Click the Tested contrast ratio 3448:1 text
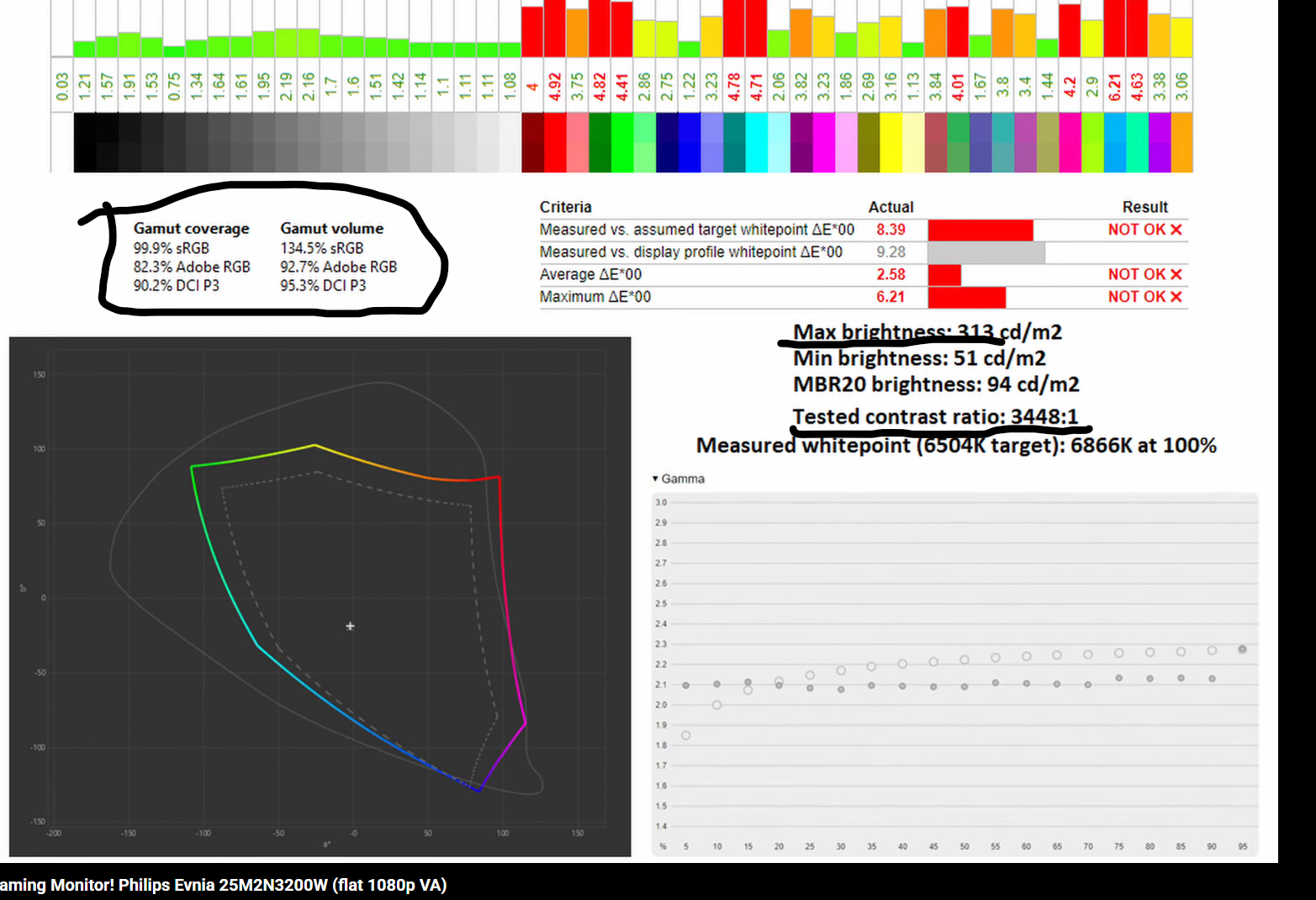The width and height of the screenshot is (1316, 900). pos(935,416)
